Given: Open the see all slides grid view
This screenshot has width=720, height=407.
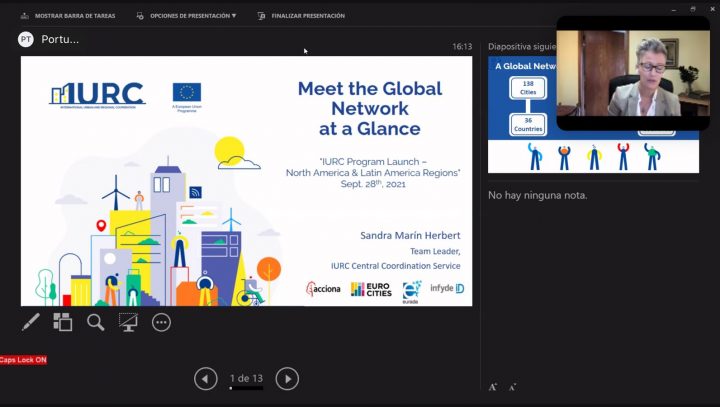Looking at the screenshot, I should [x=63, y=322].
